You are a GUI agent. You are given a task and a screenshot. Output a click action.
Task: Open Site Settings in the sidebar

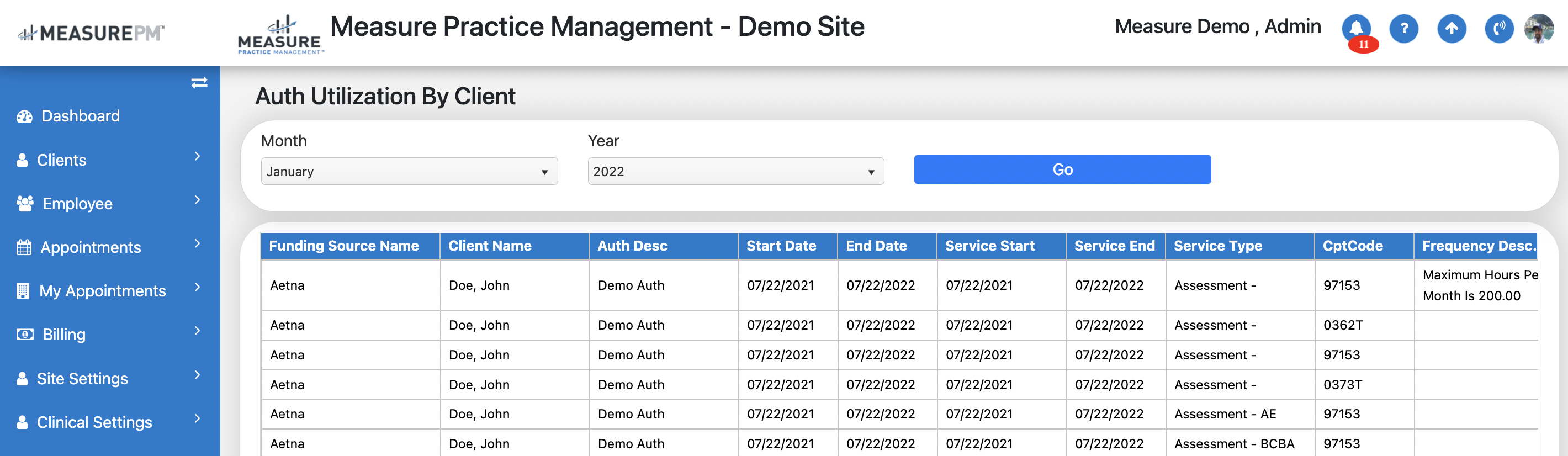[x=82, y=379]
